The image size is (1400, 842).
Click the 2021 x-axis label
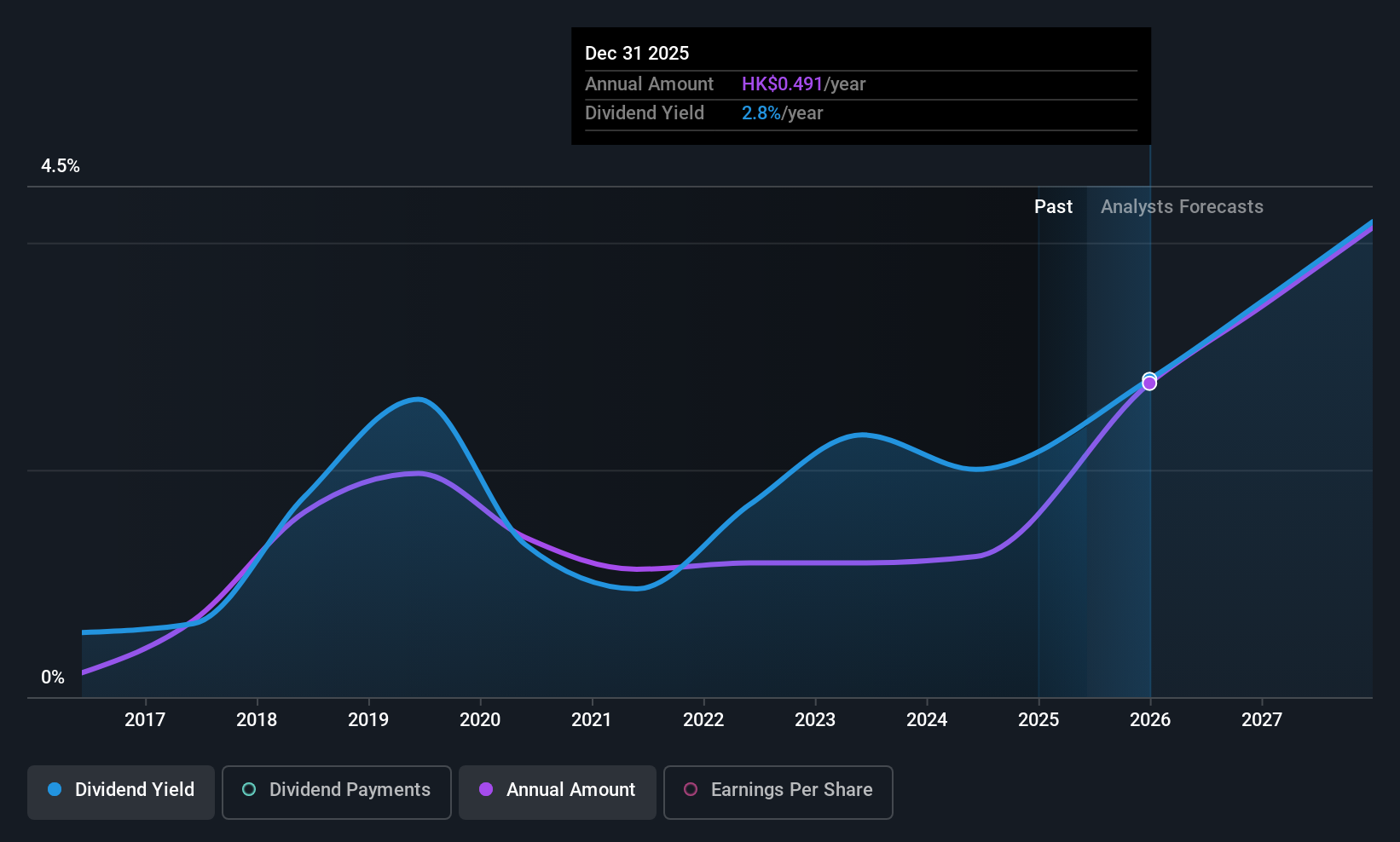[592, 719]
